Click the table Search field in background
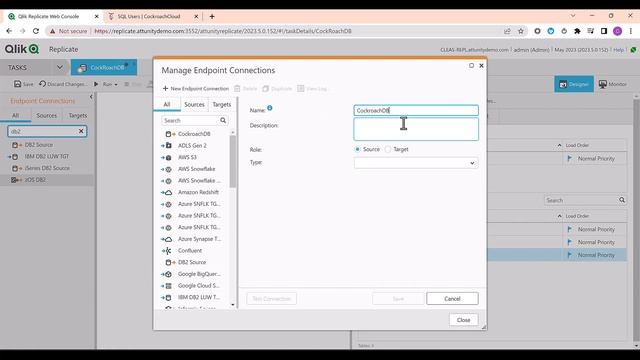The height and width of the screenshot is (360, 640). coord(581,200)
